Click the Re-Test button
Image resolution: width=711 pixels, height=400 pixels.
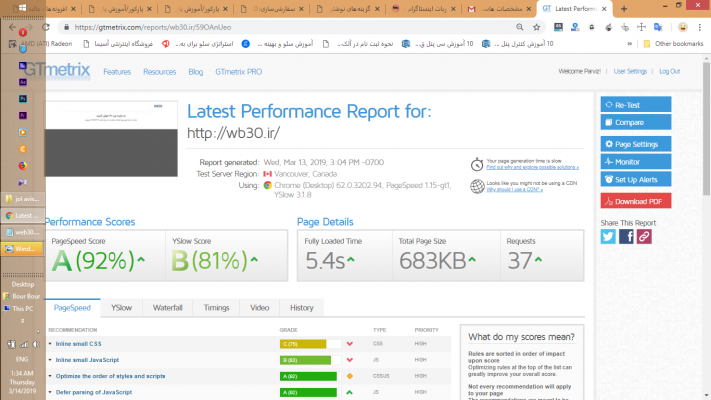click(636, 104)
